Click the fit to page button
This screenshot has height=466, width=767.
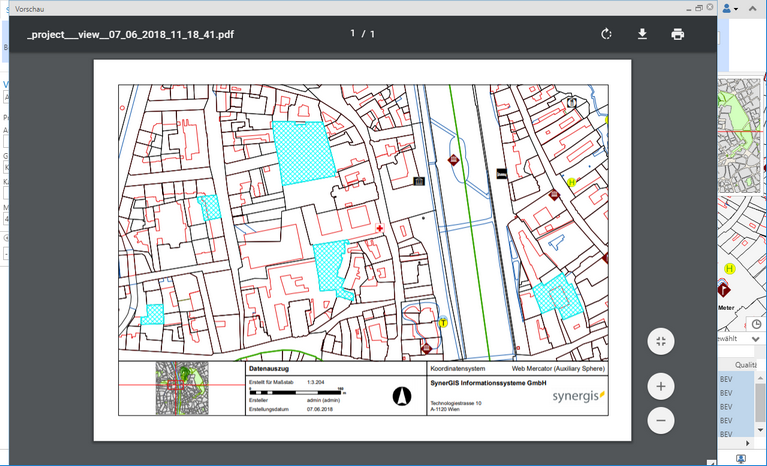pyautogui.click(x=660, y=341)
